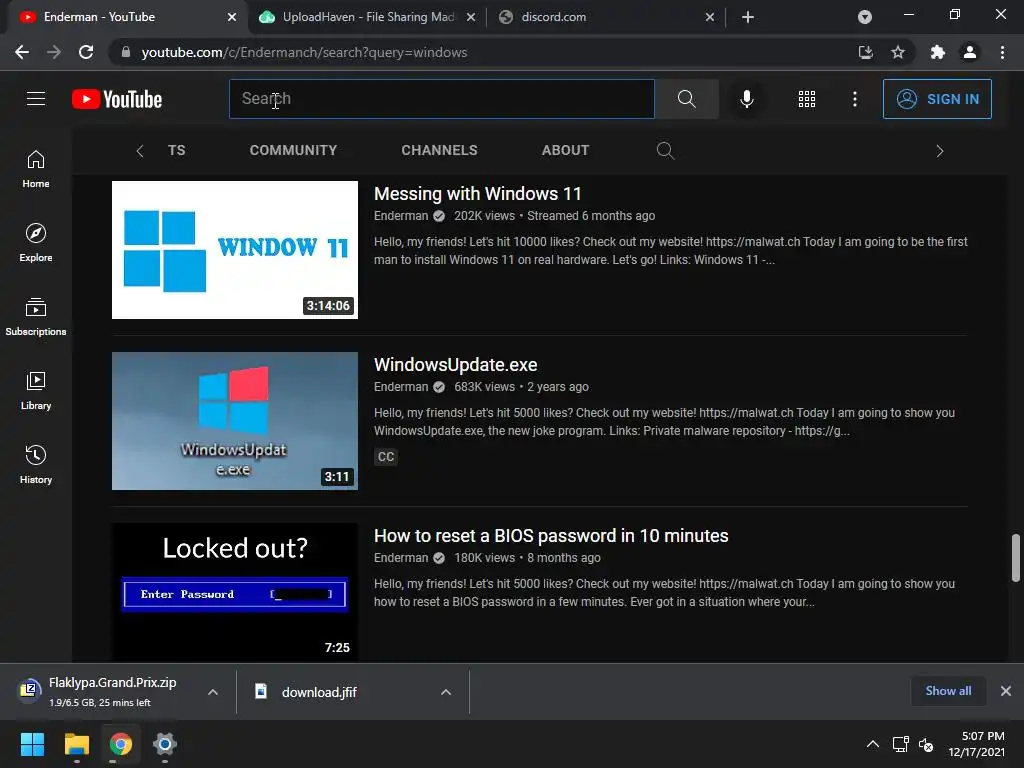Click CC badge on WindowsUpdate.exe

385,456
